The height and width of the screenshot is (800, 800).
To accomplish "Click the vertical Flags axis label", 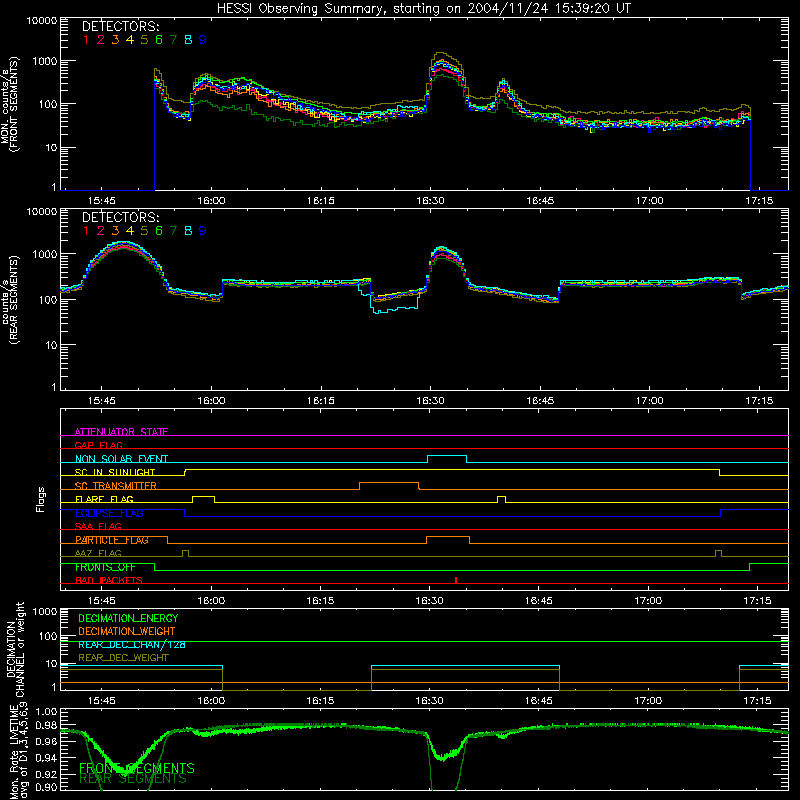I will [x=40, y=499].
